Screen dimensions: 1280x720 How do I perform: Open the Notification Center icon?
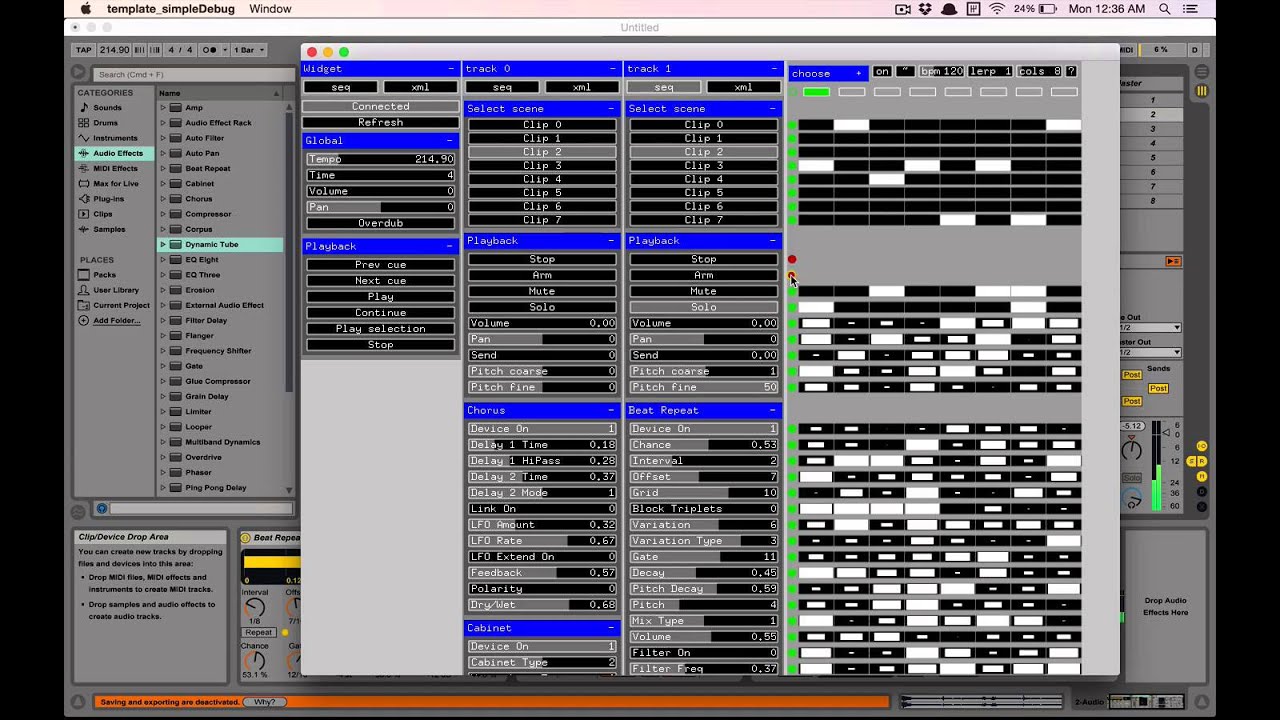coord(1192,9)
